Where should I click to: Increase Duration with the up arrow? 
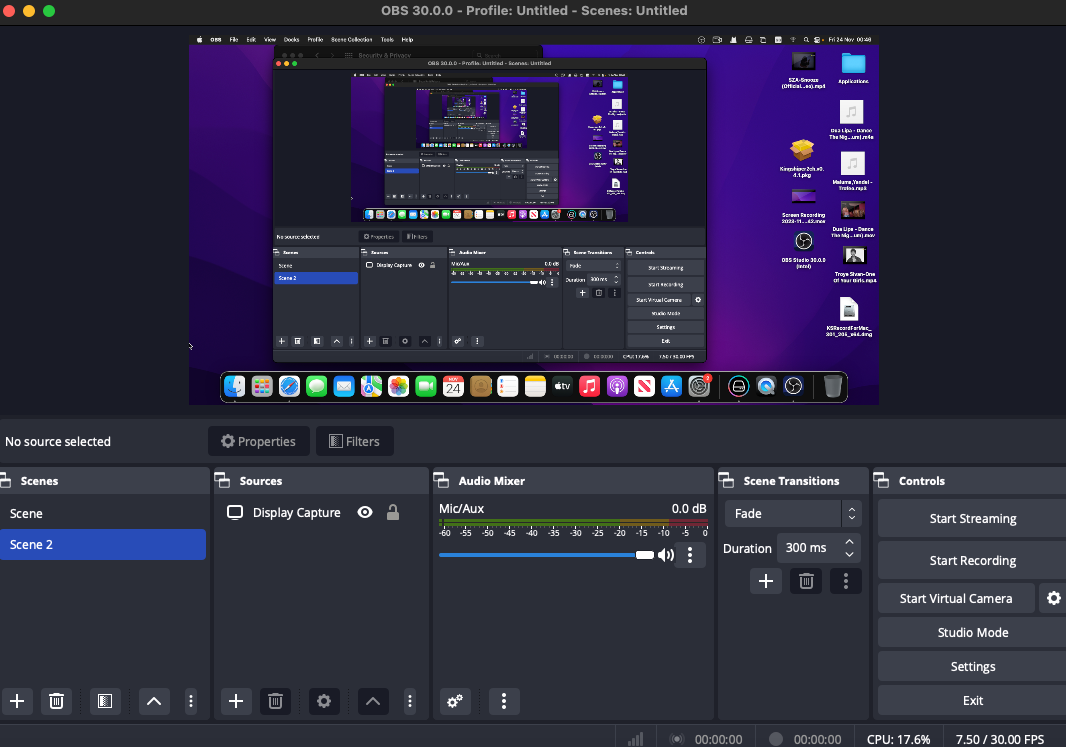click(849, 542)
